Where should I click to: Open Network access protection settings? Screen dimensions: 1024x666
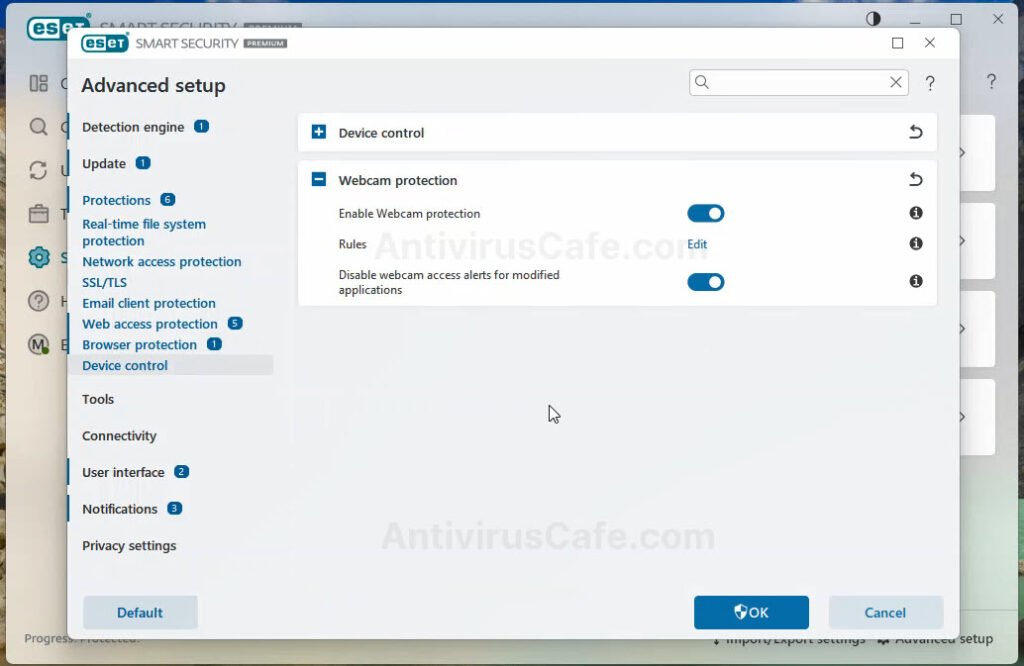[161, 262]
